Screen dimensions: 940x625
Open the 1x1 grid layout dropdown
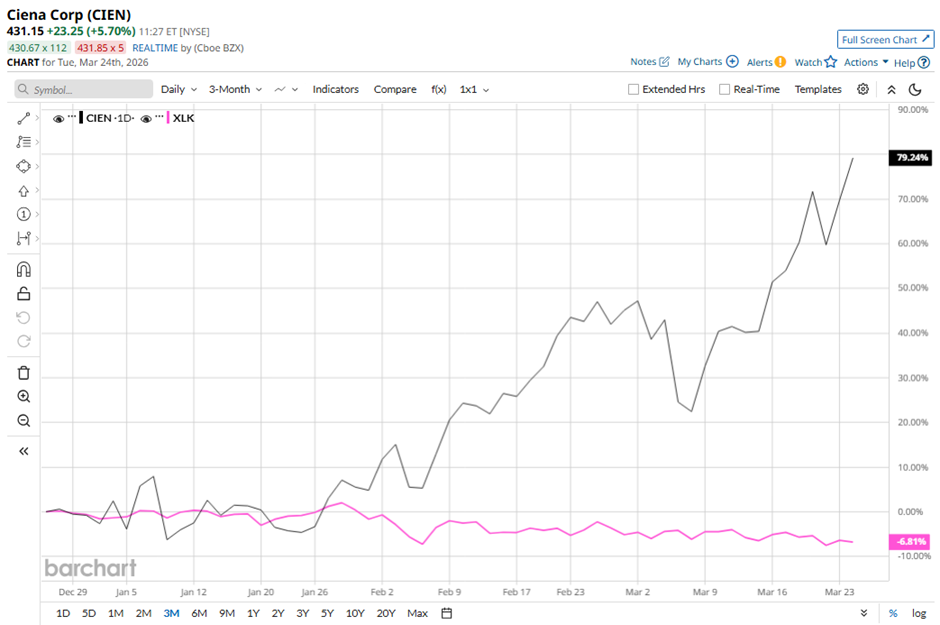click(x=474, y=89)
